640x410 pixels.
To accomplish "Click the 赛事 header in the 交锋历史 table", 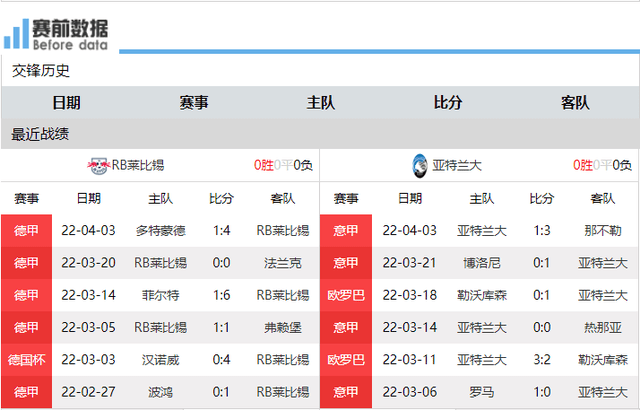I will click(x=194, y=102).
